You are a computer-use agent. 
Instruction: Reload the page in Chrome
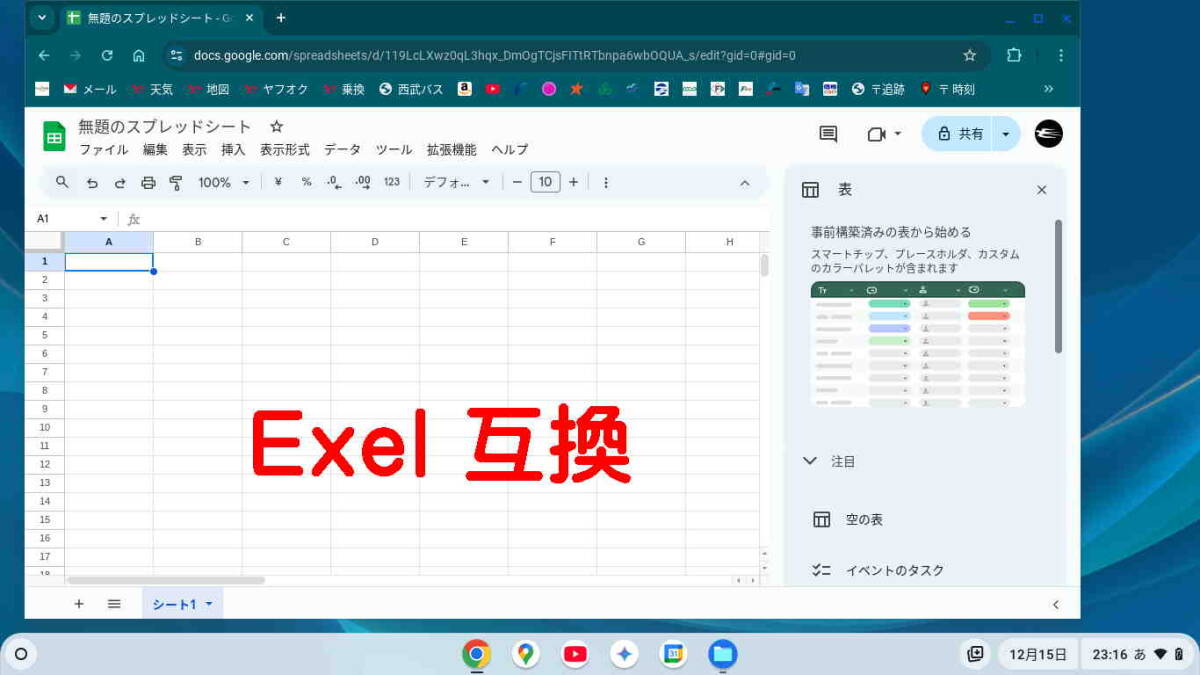click(x=107, y=55)
